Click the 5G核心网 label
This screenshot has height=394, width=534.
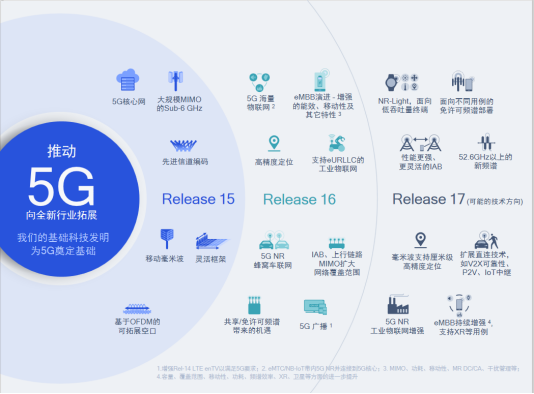click(129, 101)
